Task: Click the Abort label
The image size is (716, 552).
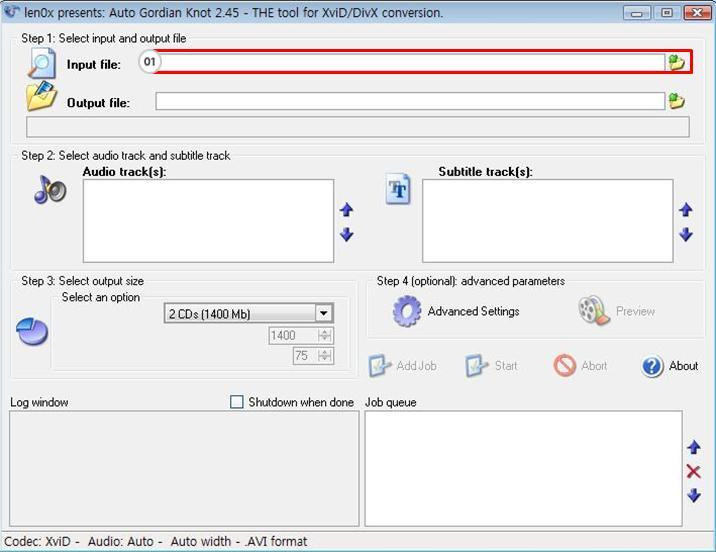Action: click(x=594, y=366)
